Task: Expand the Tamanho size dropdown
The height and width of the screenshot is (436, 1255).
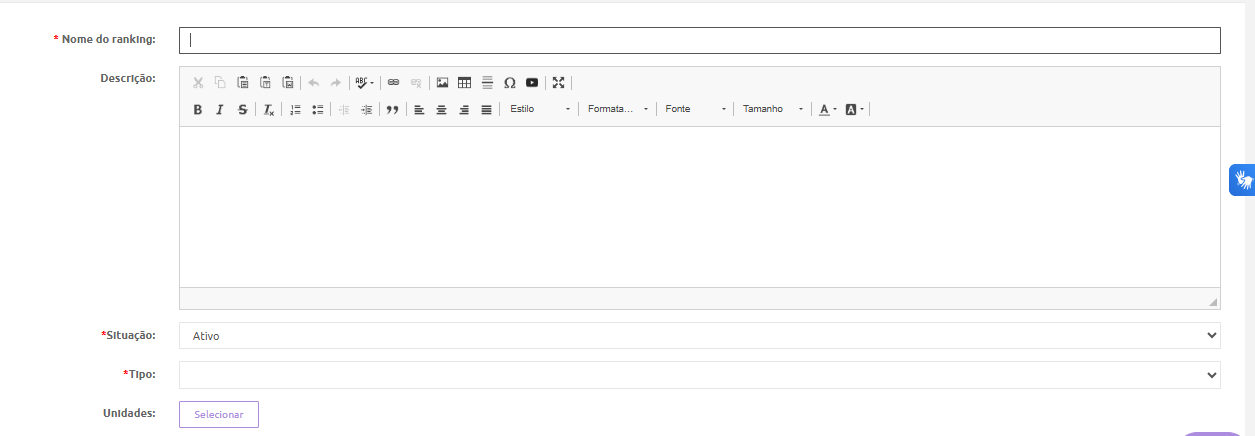Action: [772, 109]
